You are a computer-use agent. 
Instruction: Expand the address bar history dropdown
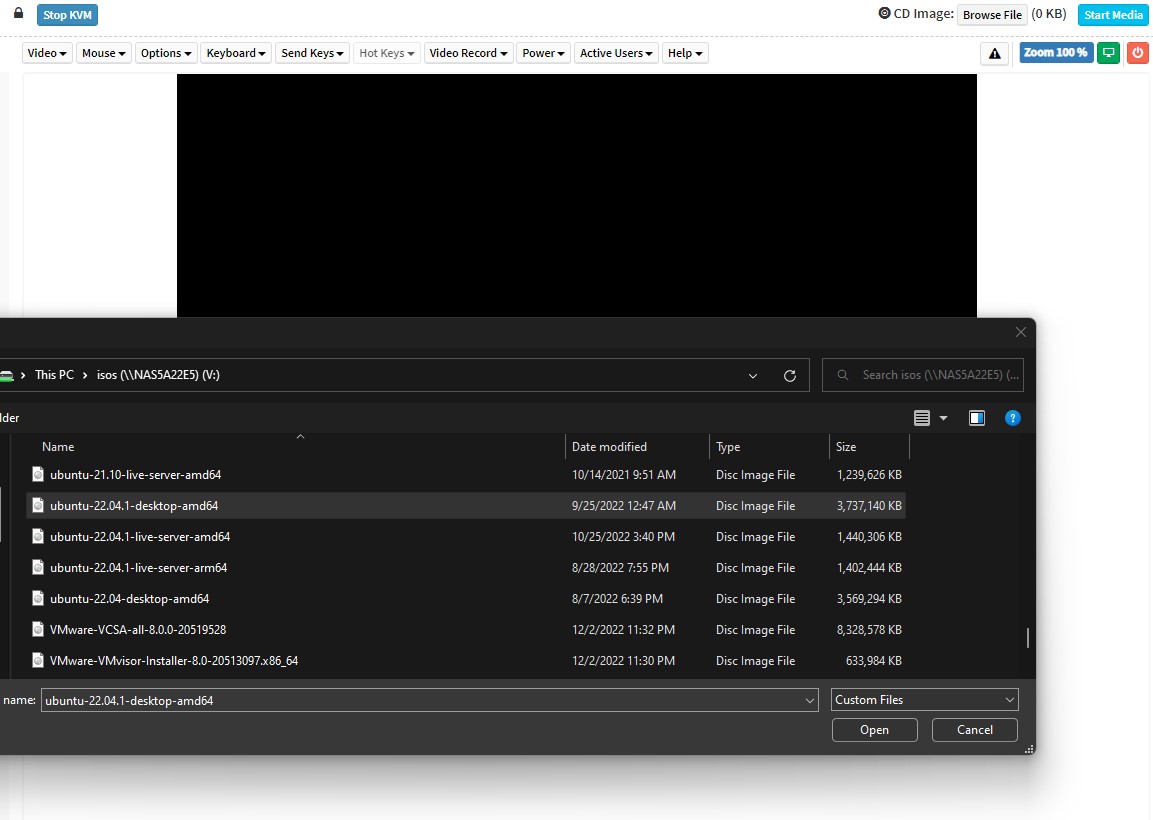pos(753,375)
